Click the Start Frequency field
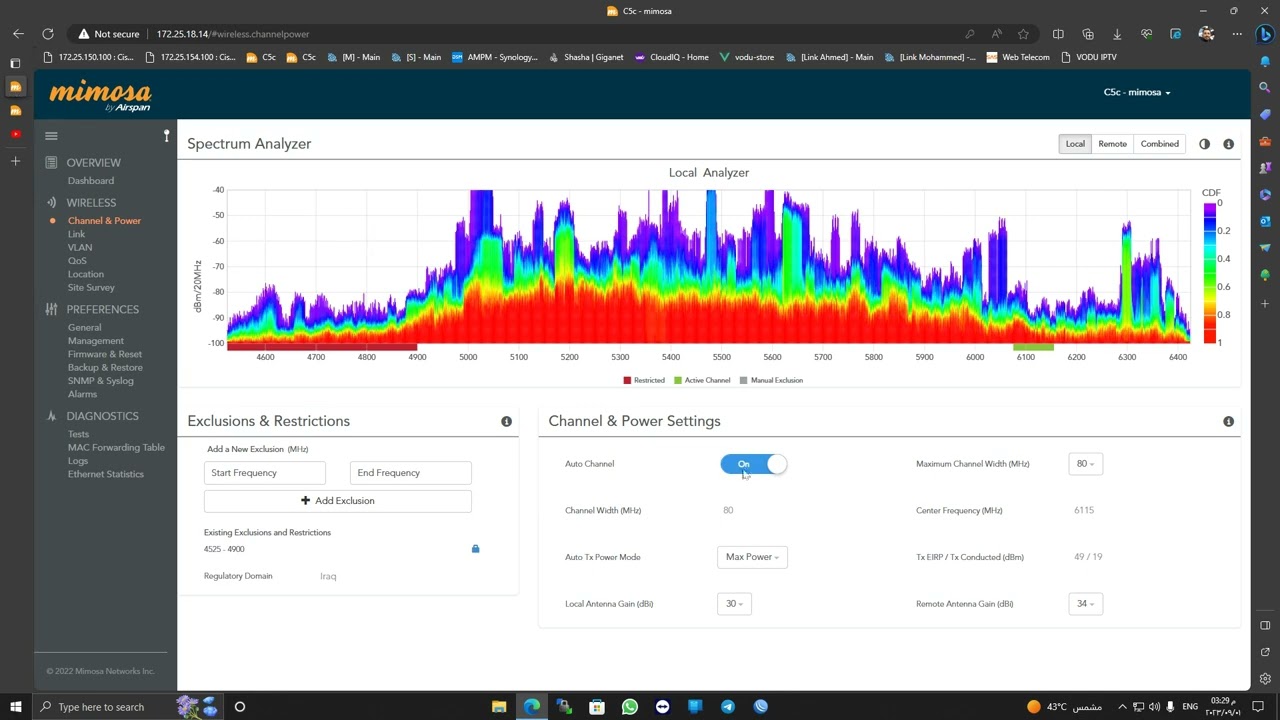Viewport: 1280px width, 720px height. (x=265, y=473)
